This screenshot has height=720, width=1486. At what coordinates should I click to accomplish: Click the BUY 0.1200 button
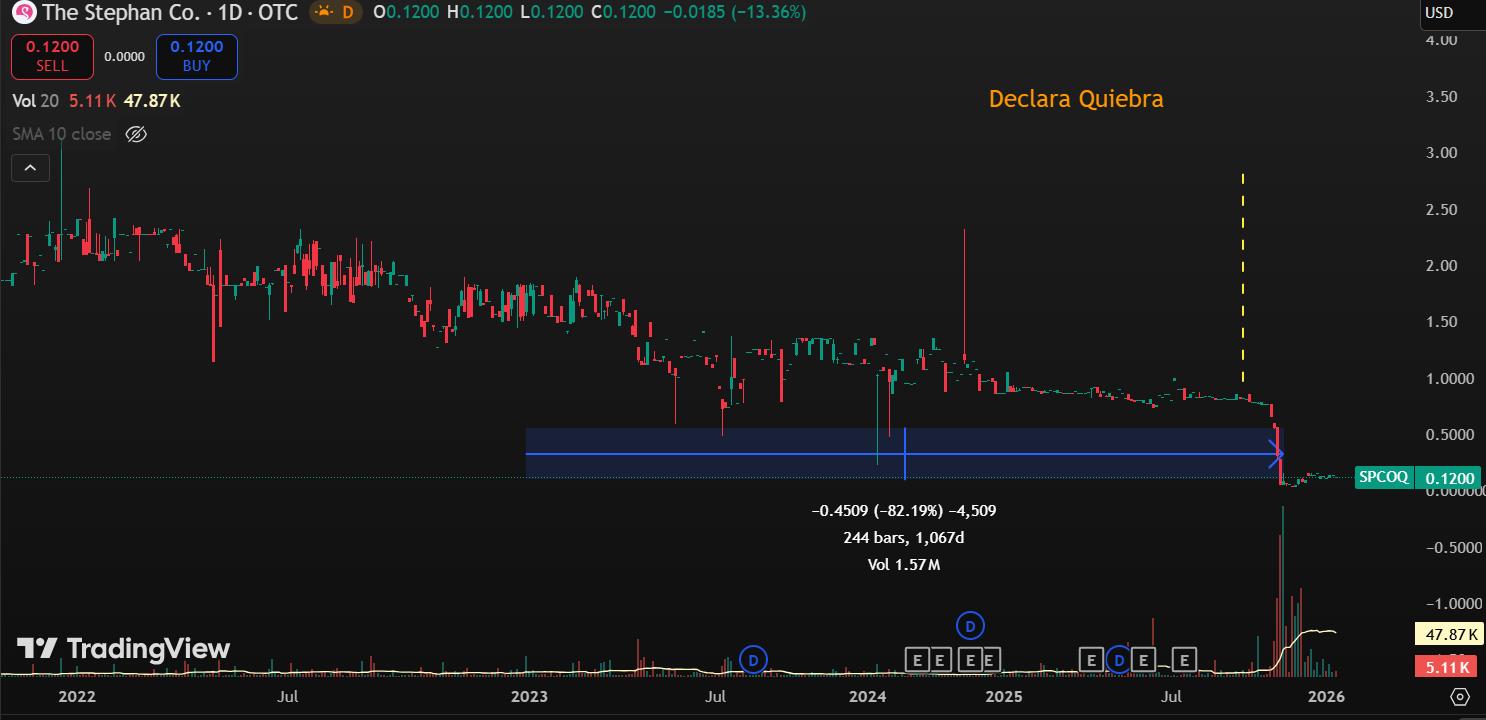pyautogui.click(x=196, y=56)
